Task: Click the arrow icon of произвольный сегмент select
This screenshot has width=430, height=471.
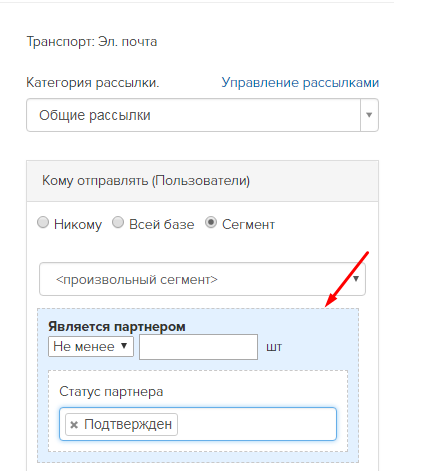Action: (x=356, y=279)
